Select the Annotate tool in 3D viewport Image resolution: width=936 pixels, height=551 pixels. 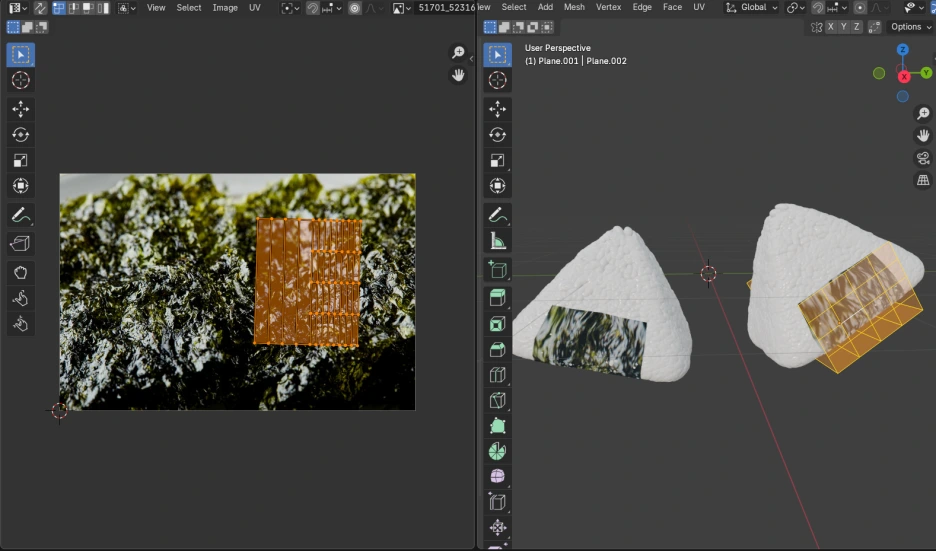click(498, 215)
